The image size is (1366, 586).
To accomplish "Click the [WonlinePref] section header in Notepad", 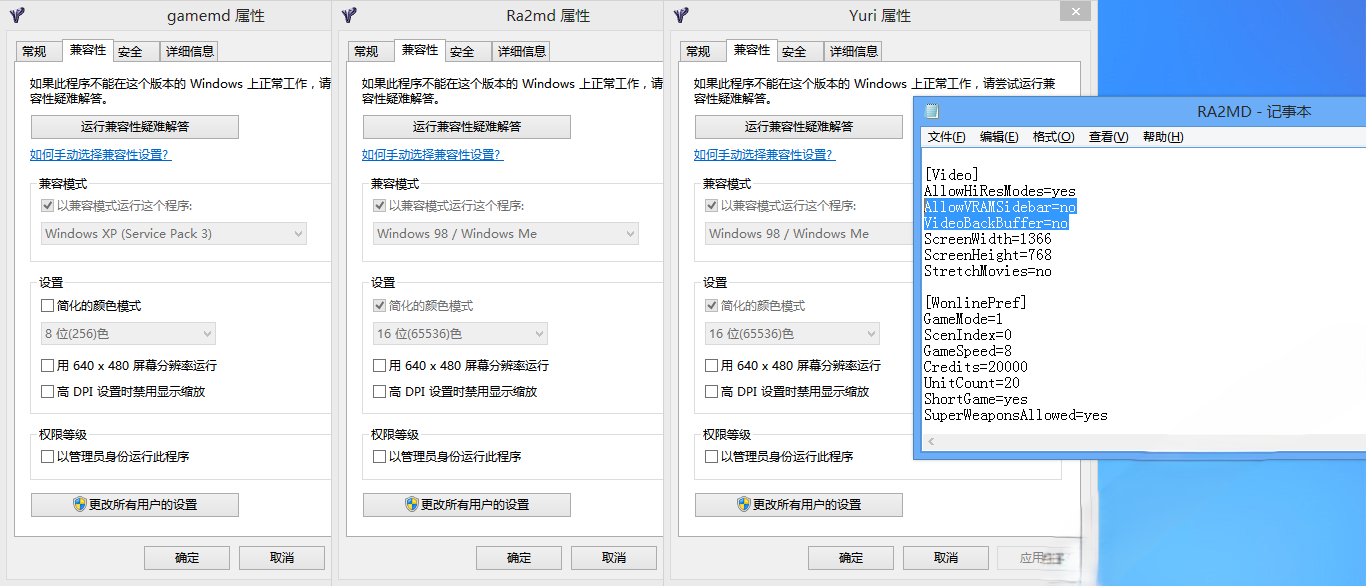I will pos(975,303).
